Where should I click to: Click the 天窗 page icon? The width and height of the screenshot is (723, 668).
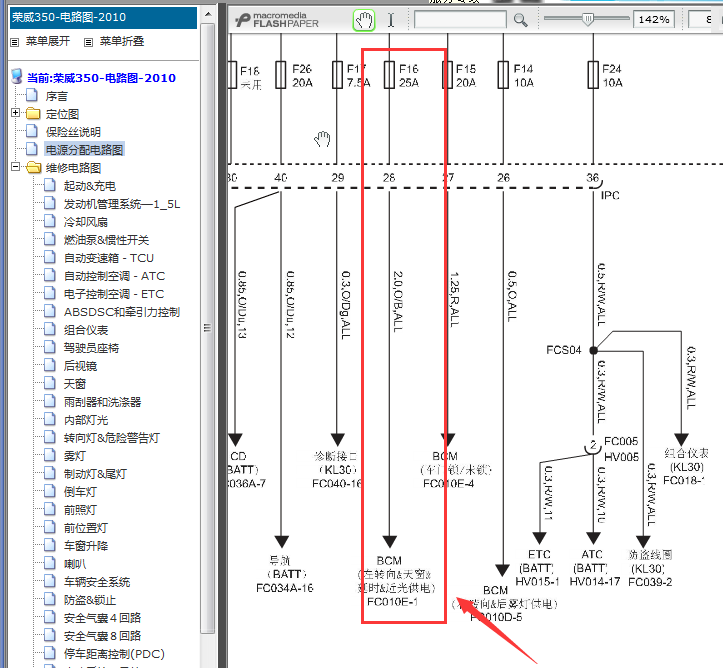click(50, 383)
